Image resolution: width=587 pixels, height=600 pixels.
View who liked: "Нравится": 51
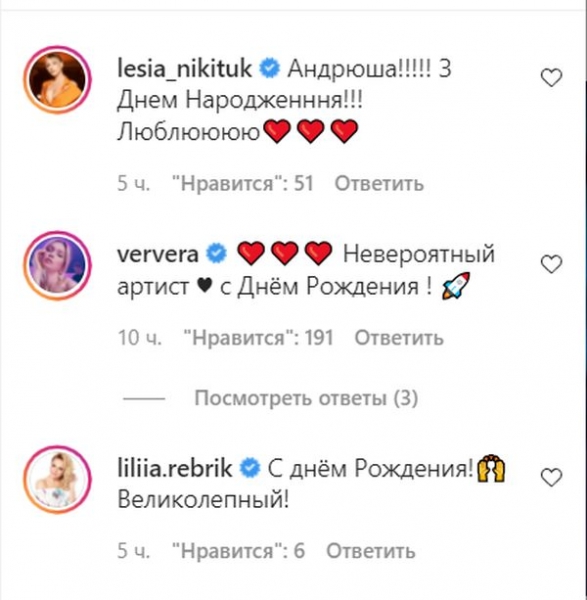(243, 184)
